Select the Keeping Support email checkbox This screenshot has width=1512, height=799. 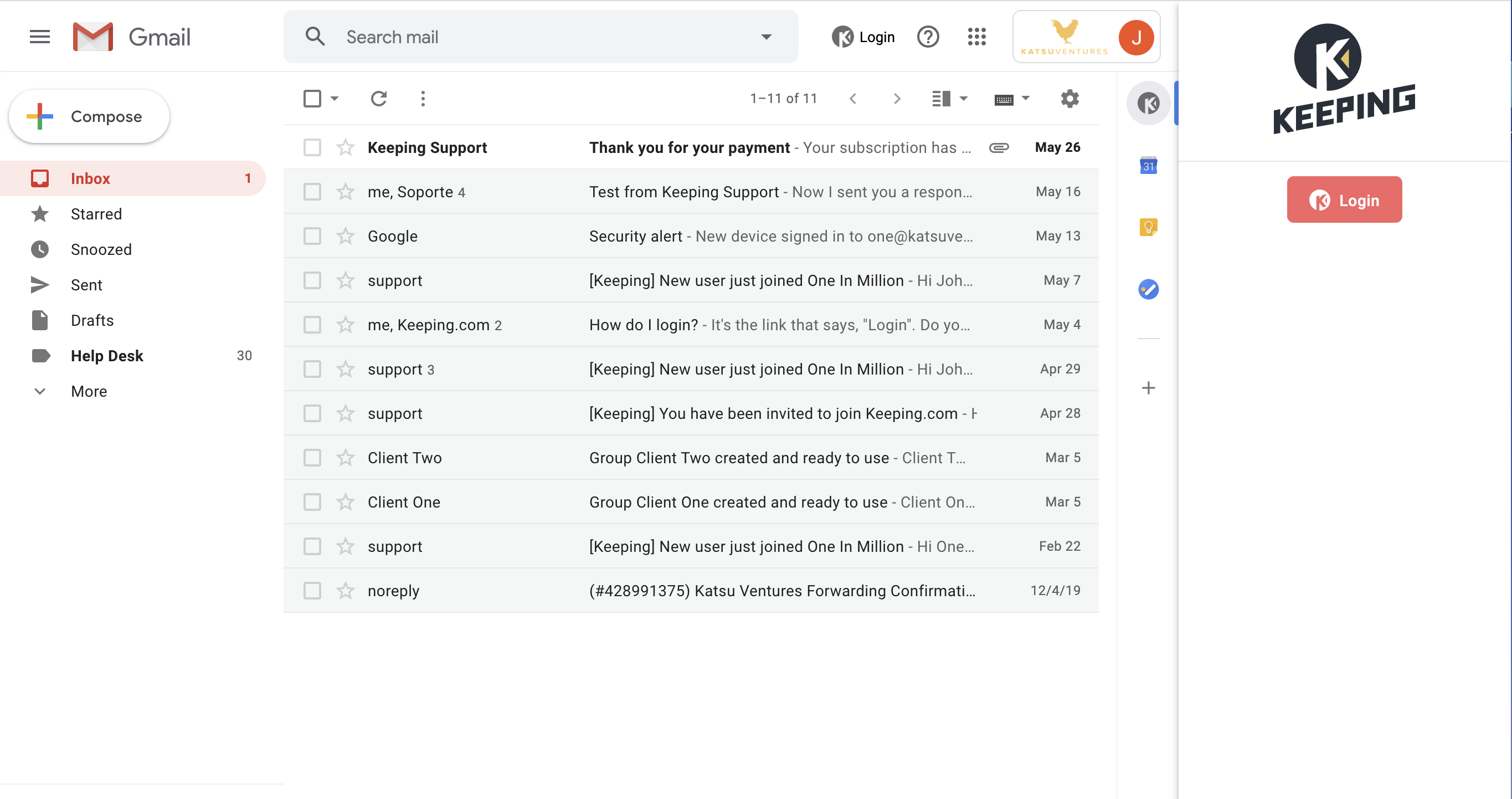(x=312, y=147)
